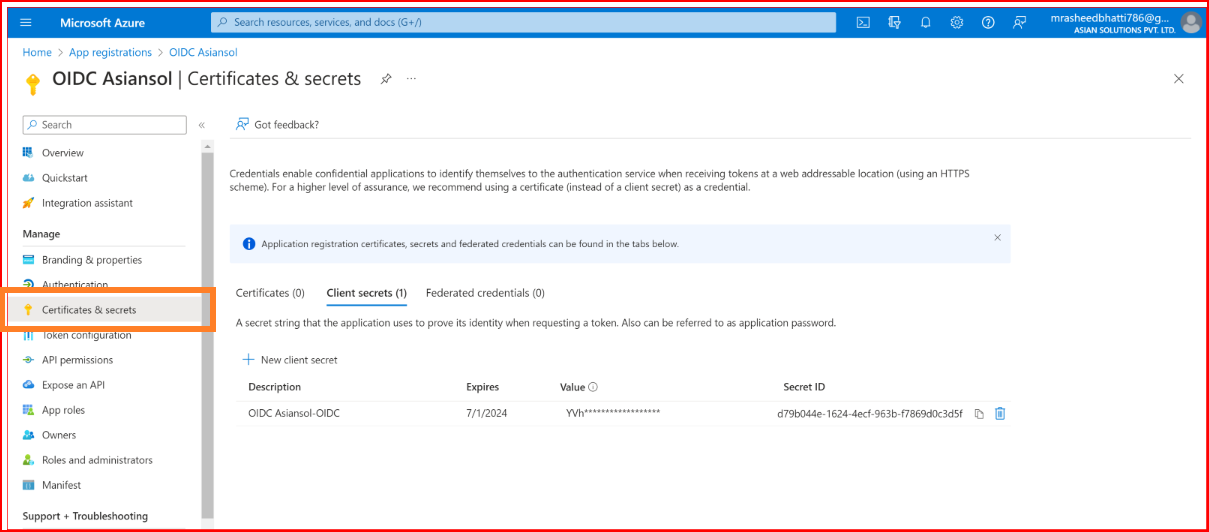Switch to the Federated credentials (0) tab
This screenshot has height=532, width=1209.
pos(485,293)
